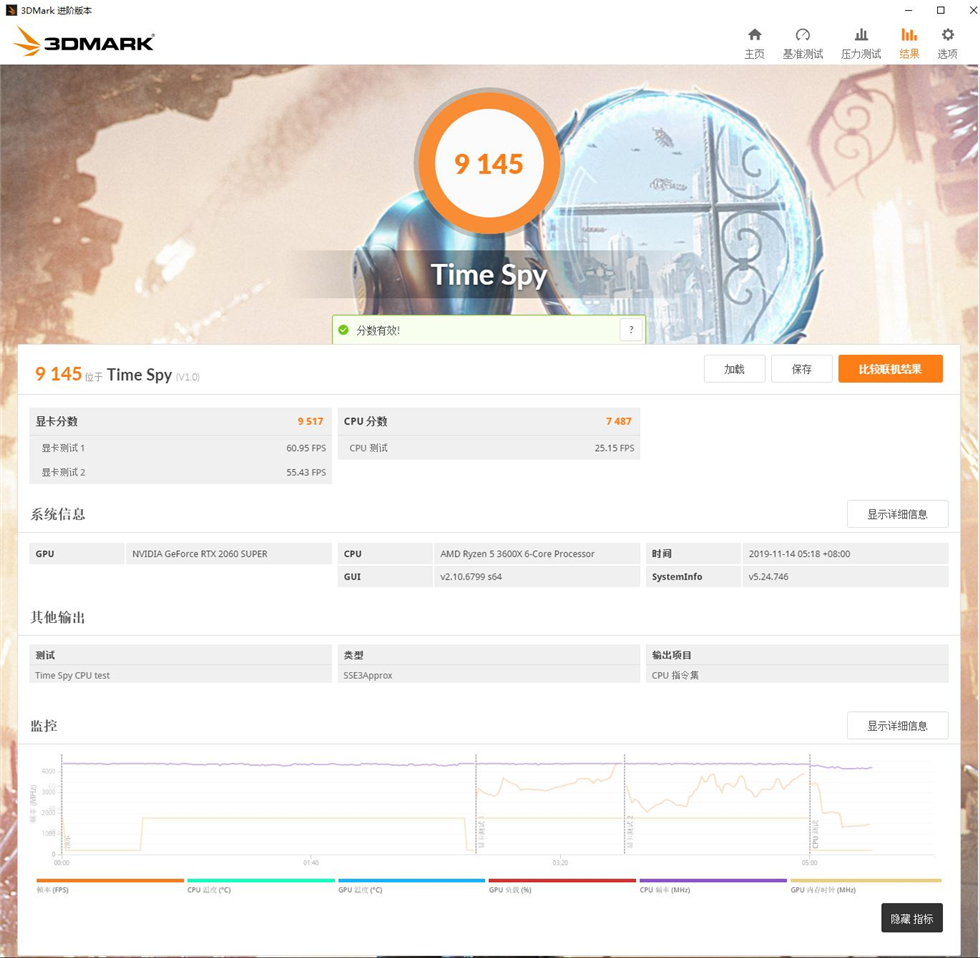Click the 加载 load button
The image size is (980, 958).
734,369
